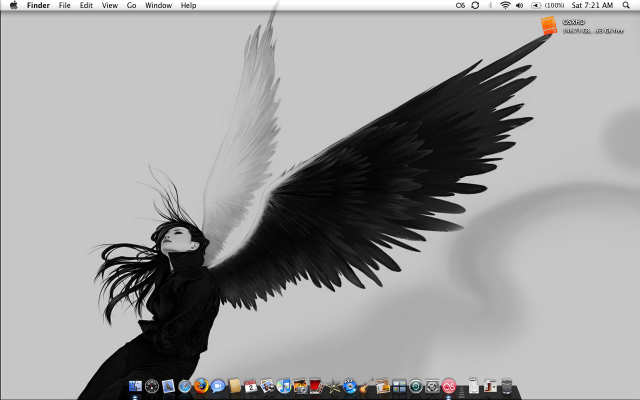Launch iTunes from the Dock
640x400 pixels.
(283, 386)
